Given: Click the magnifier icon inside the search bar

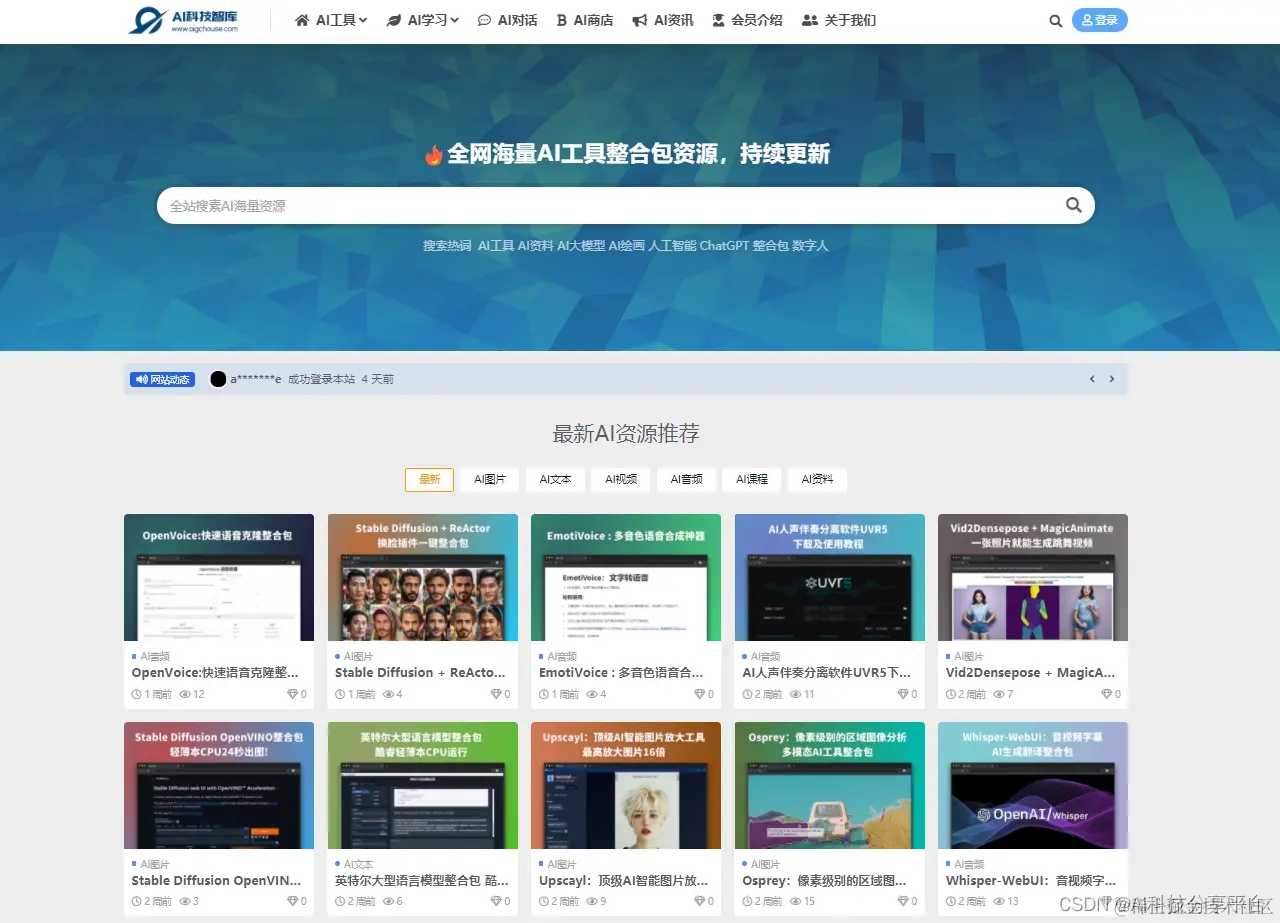Looking at the screenshot, I should (1073, 204).
